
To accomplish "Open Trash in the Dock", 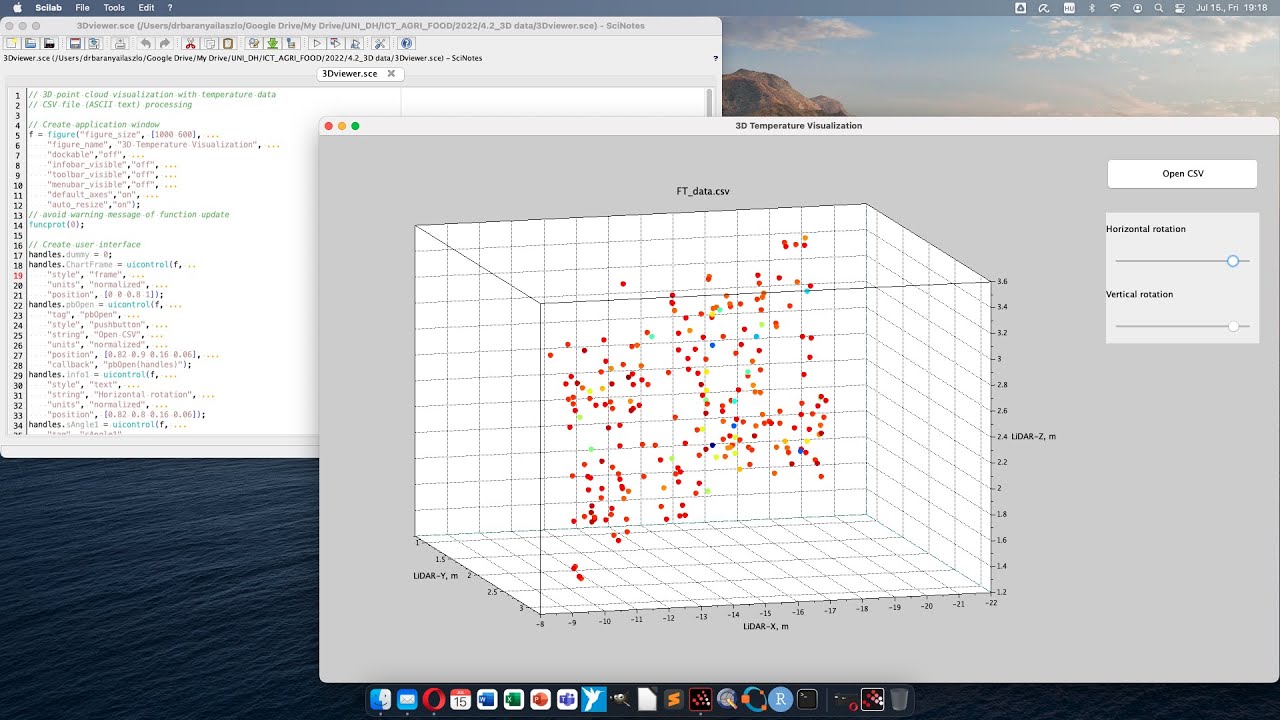I will (x=899, y=699).
